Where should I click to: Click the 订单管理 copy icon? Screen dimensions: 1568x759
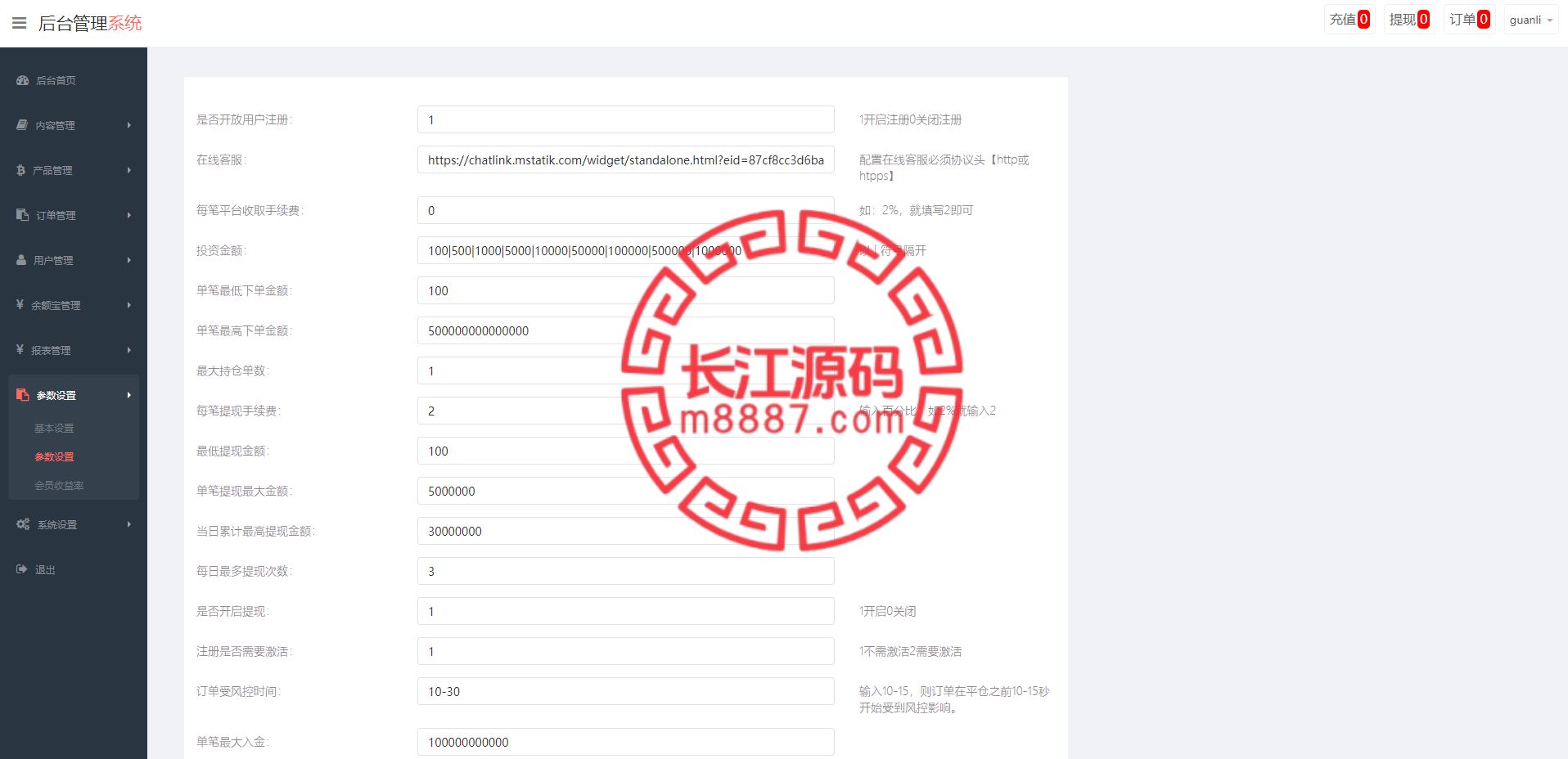(23, 215)
